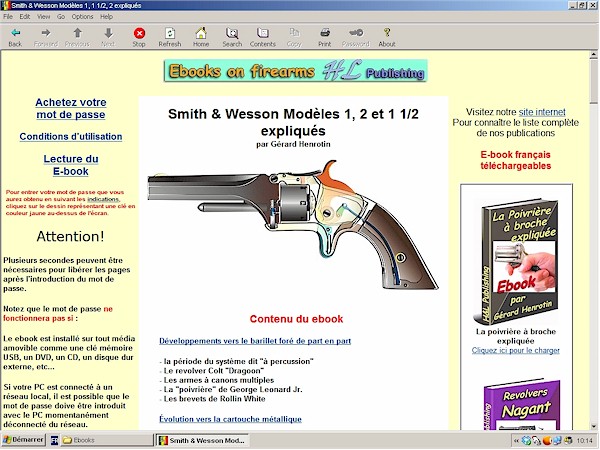
Task: Open the Go menu
Action: coord(61,16)
